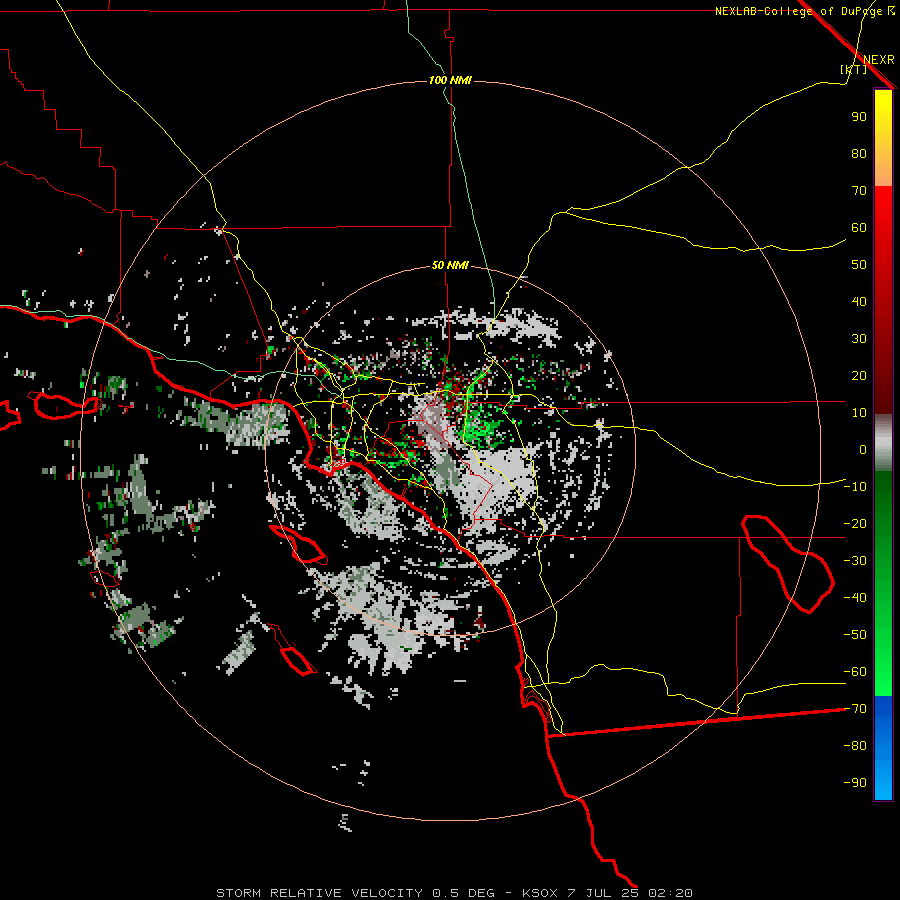The height and width of the screenshot is (900, 900).
Task: Click the -20 value on velocity scale
Action: [x=855, y=523]
